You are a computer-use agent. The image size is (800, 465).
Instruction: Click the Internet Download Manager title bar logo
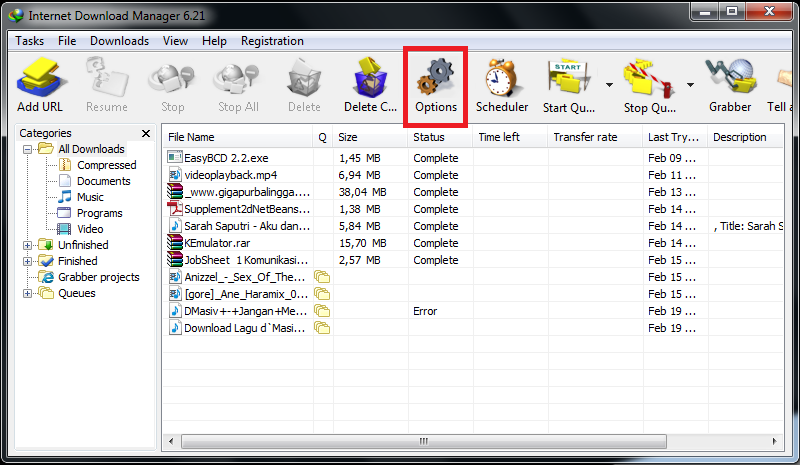(16, 16)
